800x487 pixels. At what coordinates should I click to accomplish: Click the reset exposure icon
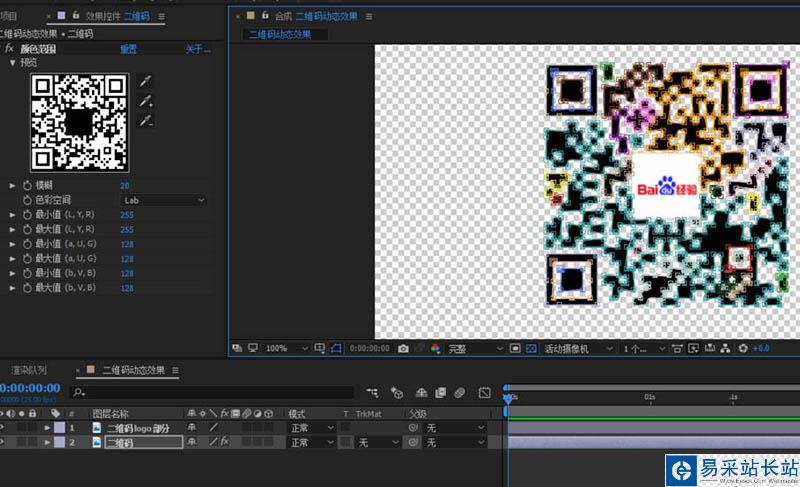743,348
